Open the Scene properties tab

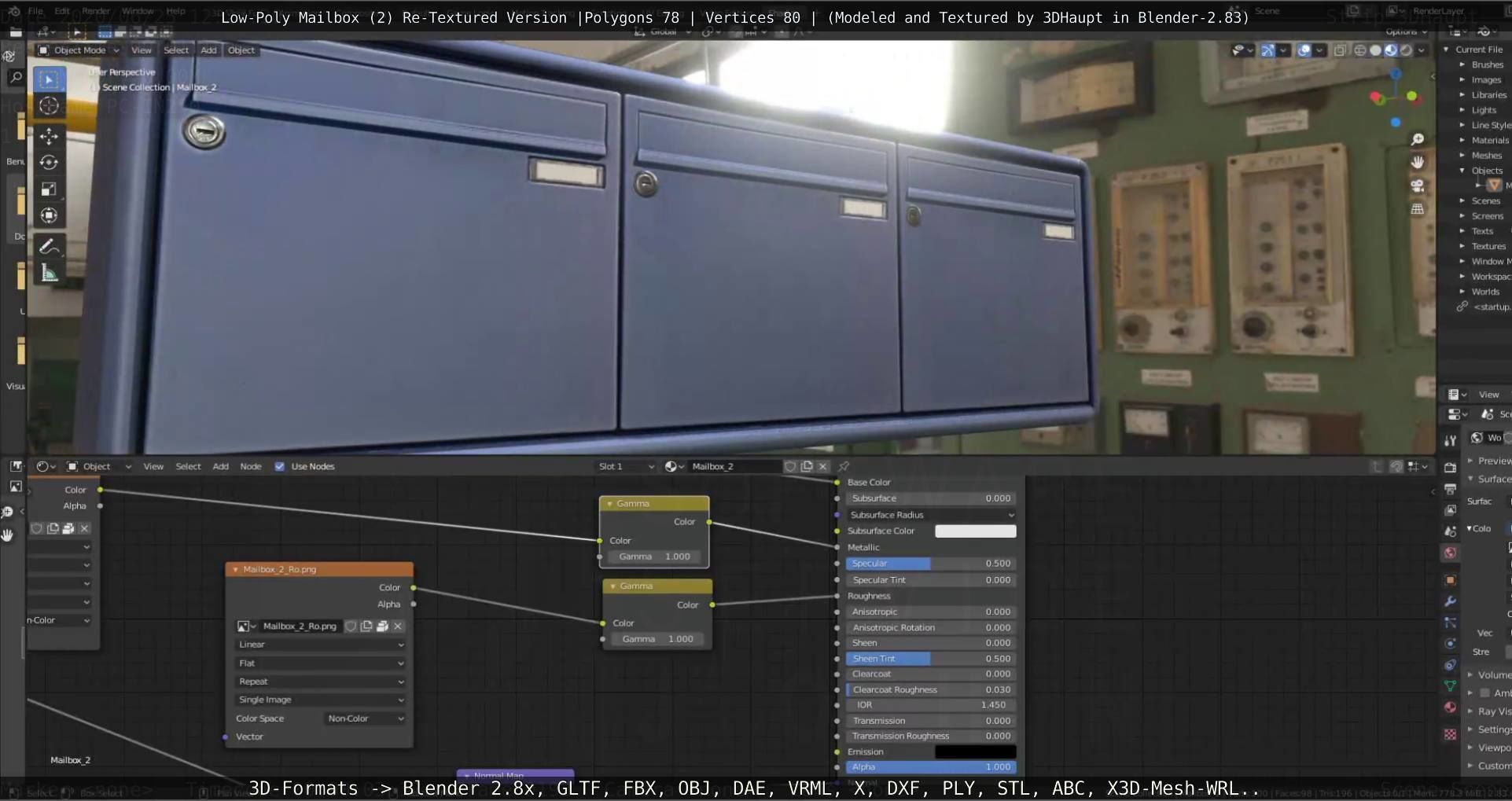(x=1450, y=531)
